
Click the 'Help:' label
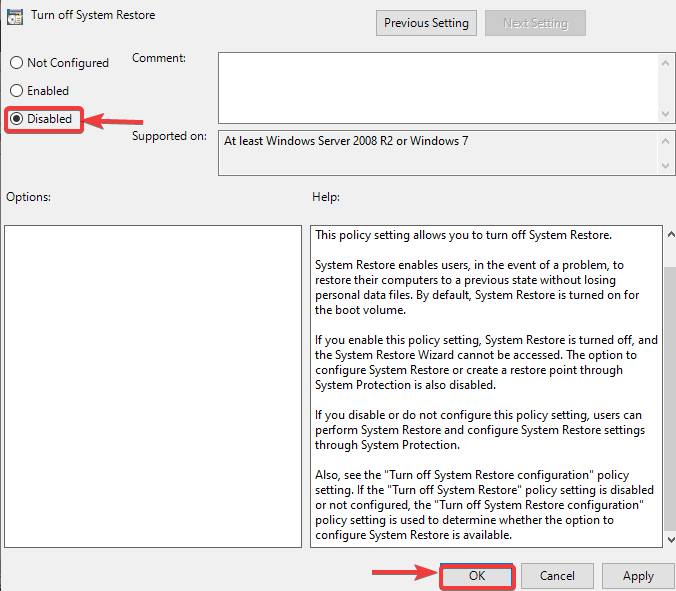326,197
